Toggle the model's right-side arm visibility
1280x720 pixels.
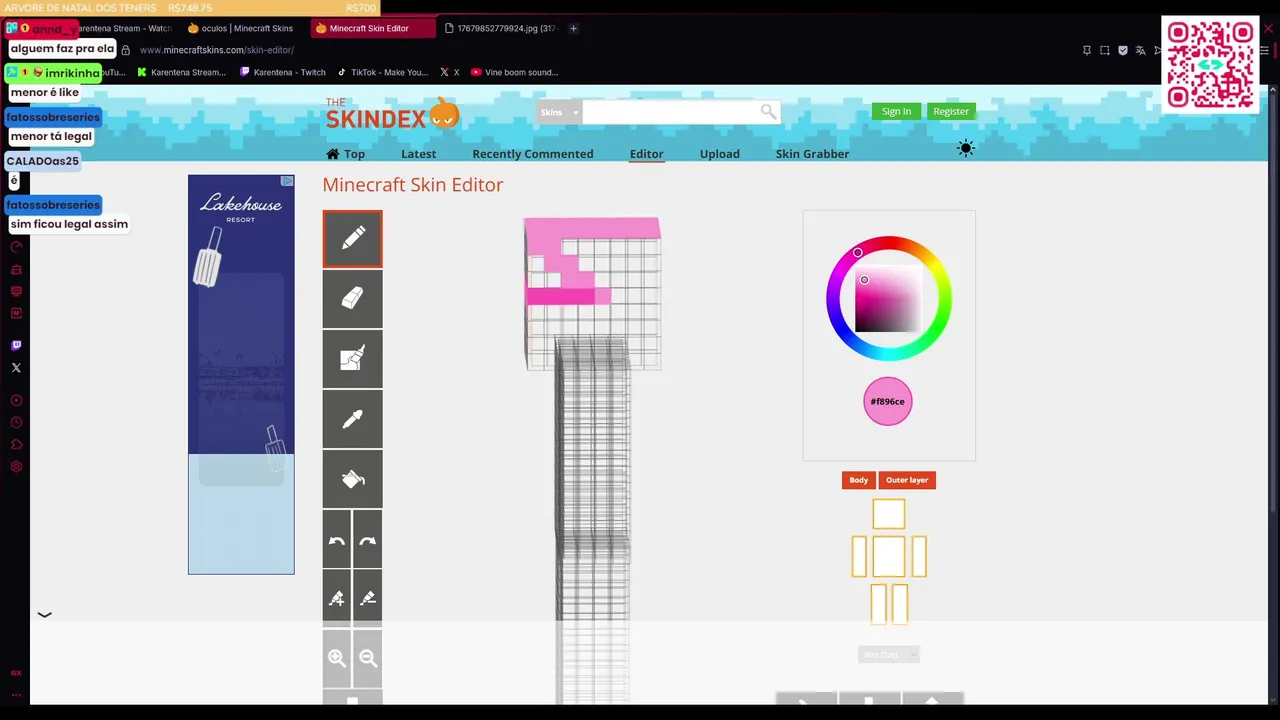pyautogui.click(x=919, y=556)
